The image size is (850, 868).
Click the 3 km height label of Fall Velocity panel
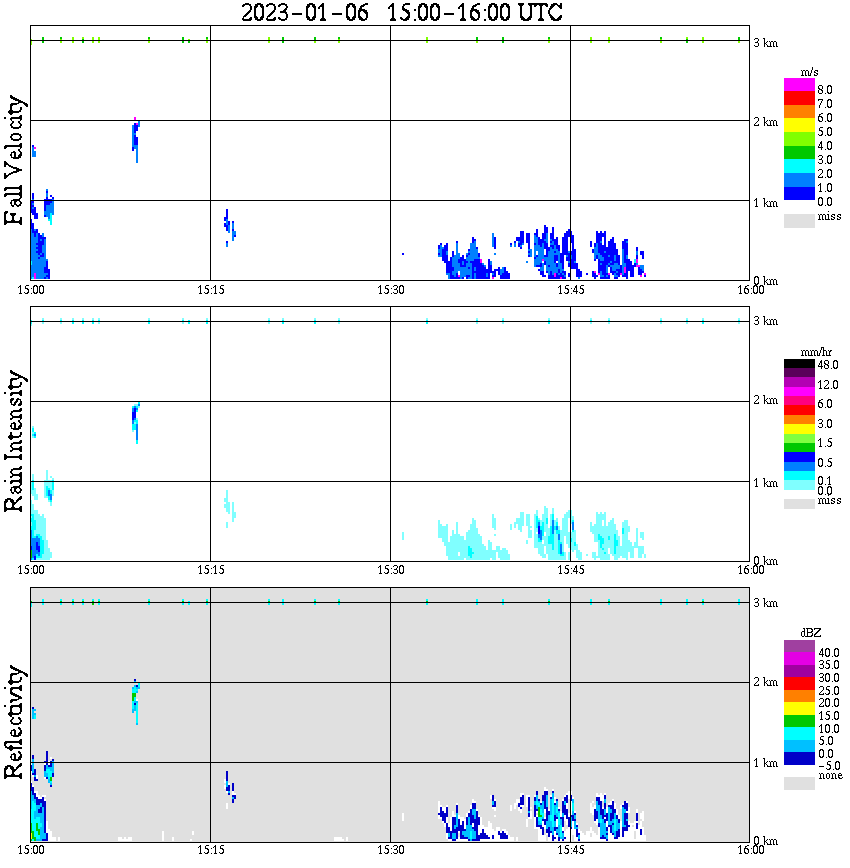[765, 43]
